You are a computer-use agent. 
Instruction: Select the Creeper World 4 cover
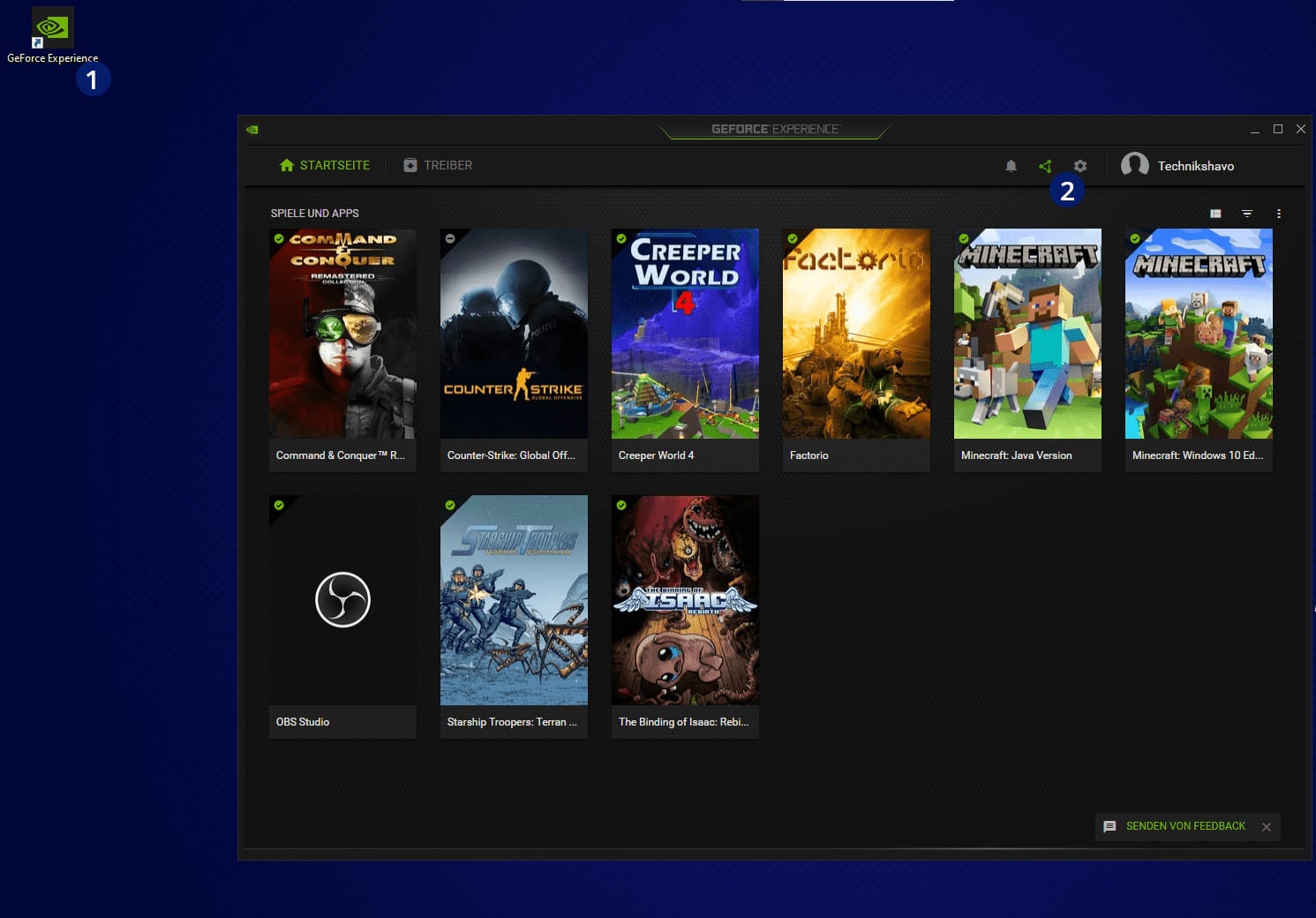(x=685, y=334)
